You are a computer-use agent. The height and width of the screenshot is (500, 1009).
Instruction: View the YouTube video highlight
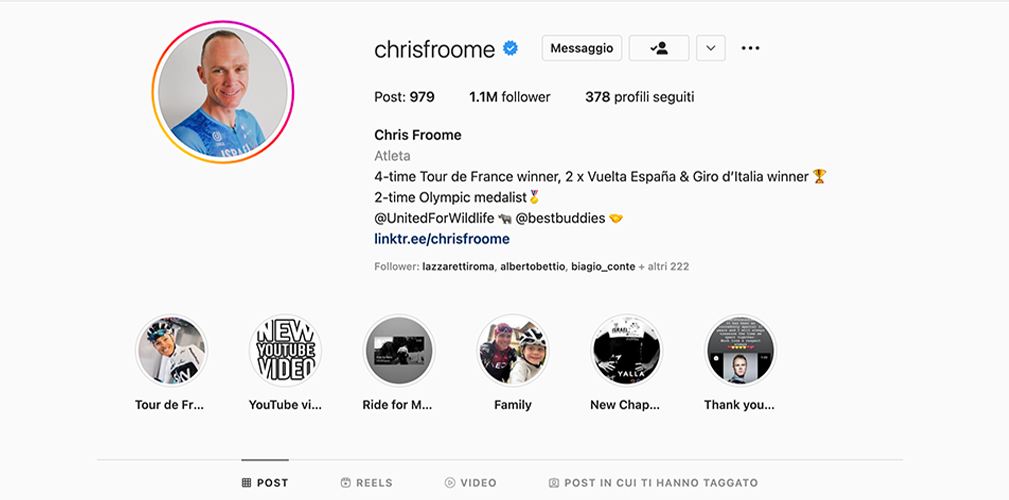tap(285, 350)
